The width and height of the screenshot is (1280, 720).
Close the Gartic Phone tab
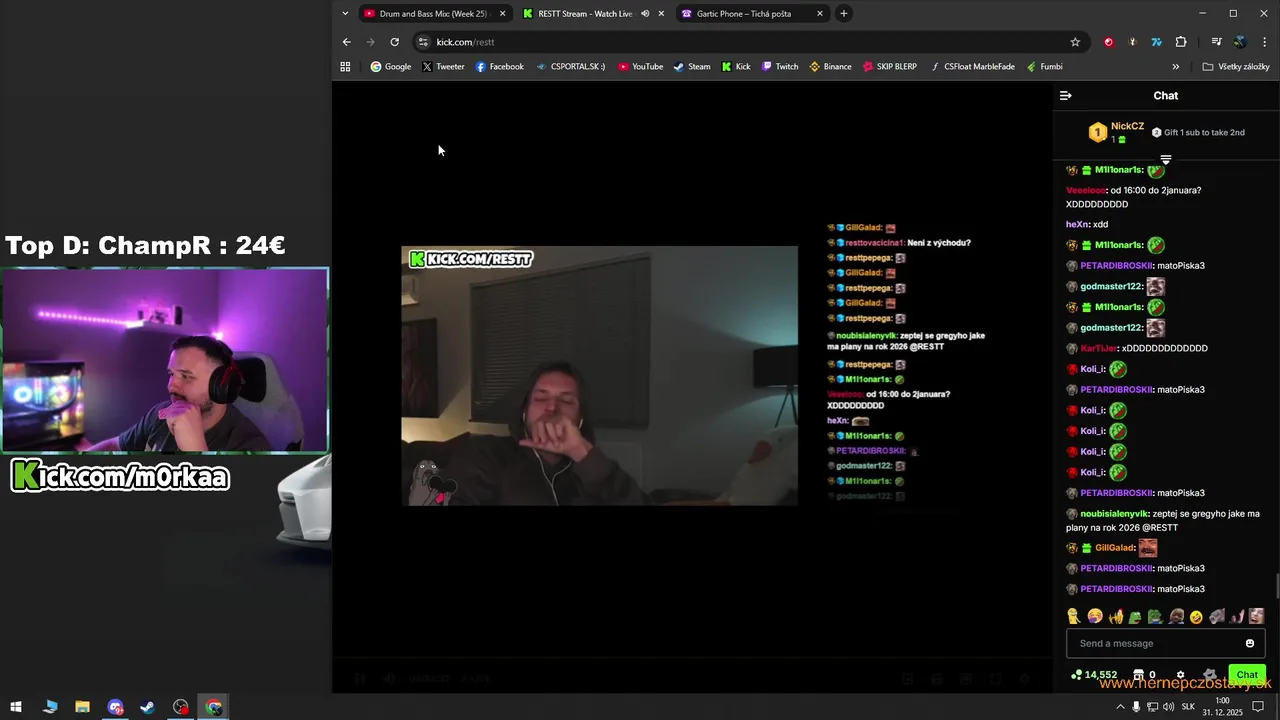point(820,14)
